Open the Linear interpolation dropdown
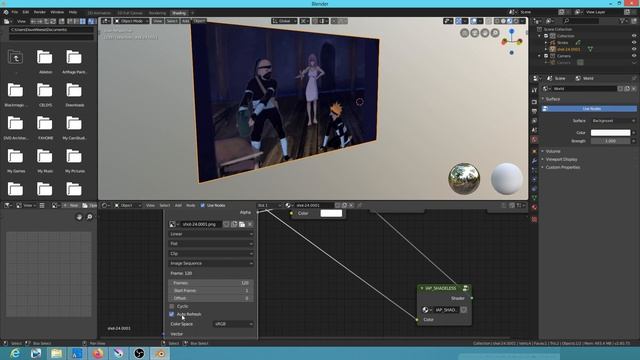The width and height of the screenshot is (640, 360). click(x=211, y=234)
